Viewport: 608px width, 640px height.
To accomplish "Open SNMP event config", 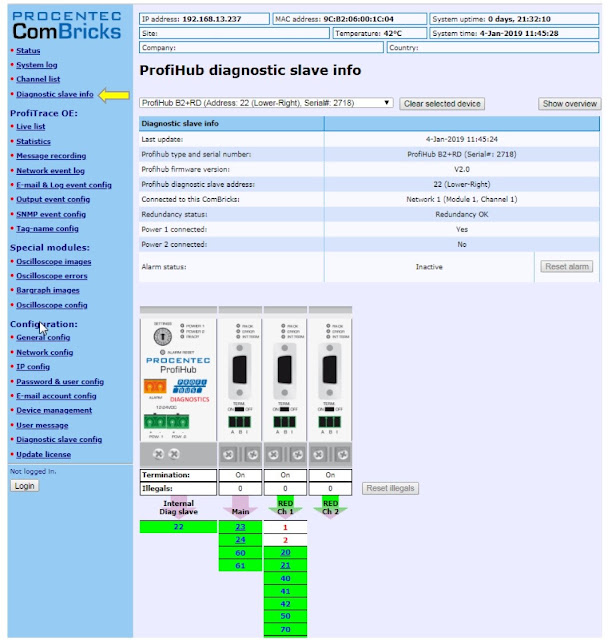I will [51, 214].
